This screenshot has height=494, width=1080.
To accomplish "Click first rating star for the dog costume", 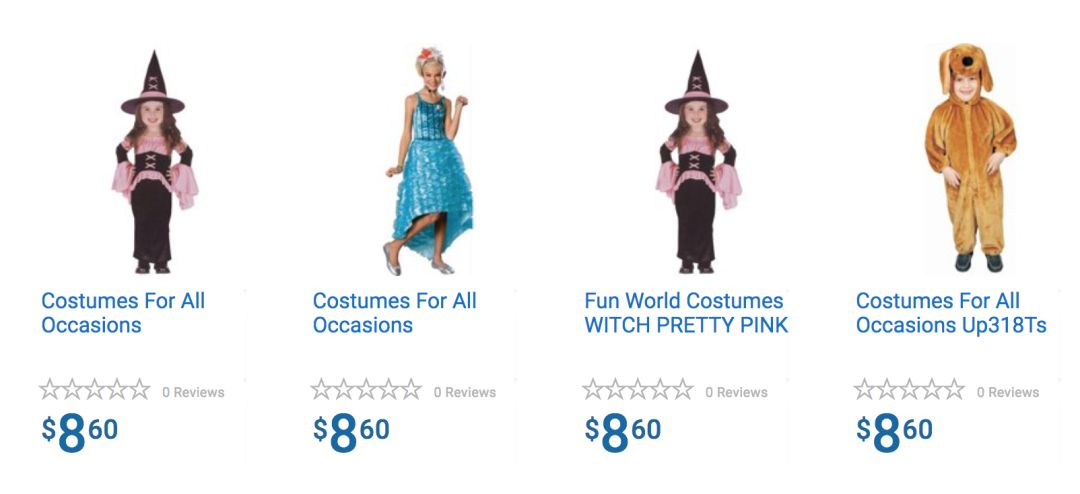I will 865,390.
